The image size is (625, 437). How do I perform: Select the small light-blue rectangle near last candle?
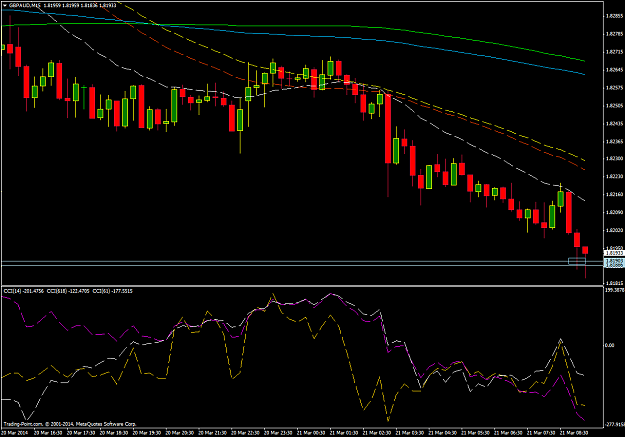577,261
